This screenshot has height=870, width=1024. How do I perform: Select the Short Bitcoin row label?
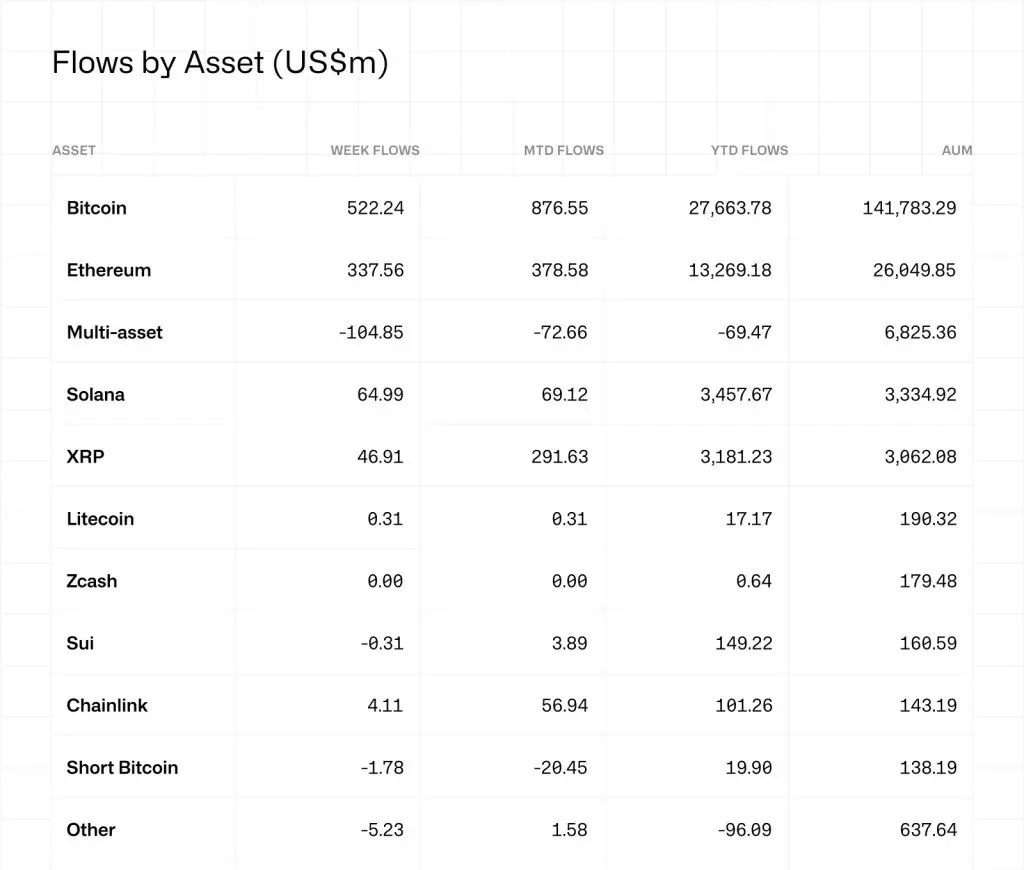click(x=122, y=768)
